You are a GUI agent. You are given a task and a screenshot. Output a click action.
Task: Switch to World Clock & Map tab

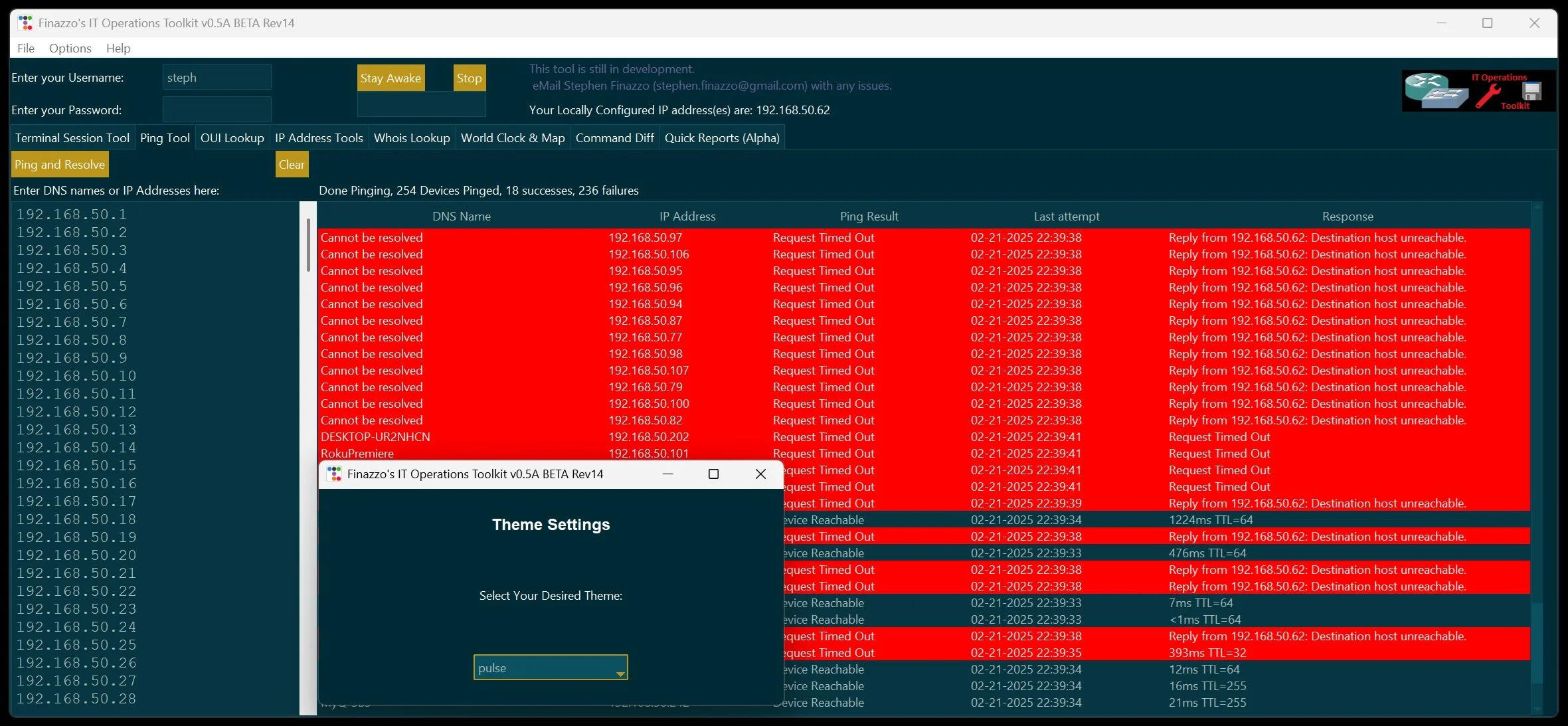click(x=512, y=138)
